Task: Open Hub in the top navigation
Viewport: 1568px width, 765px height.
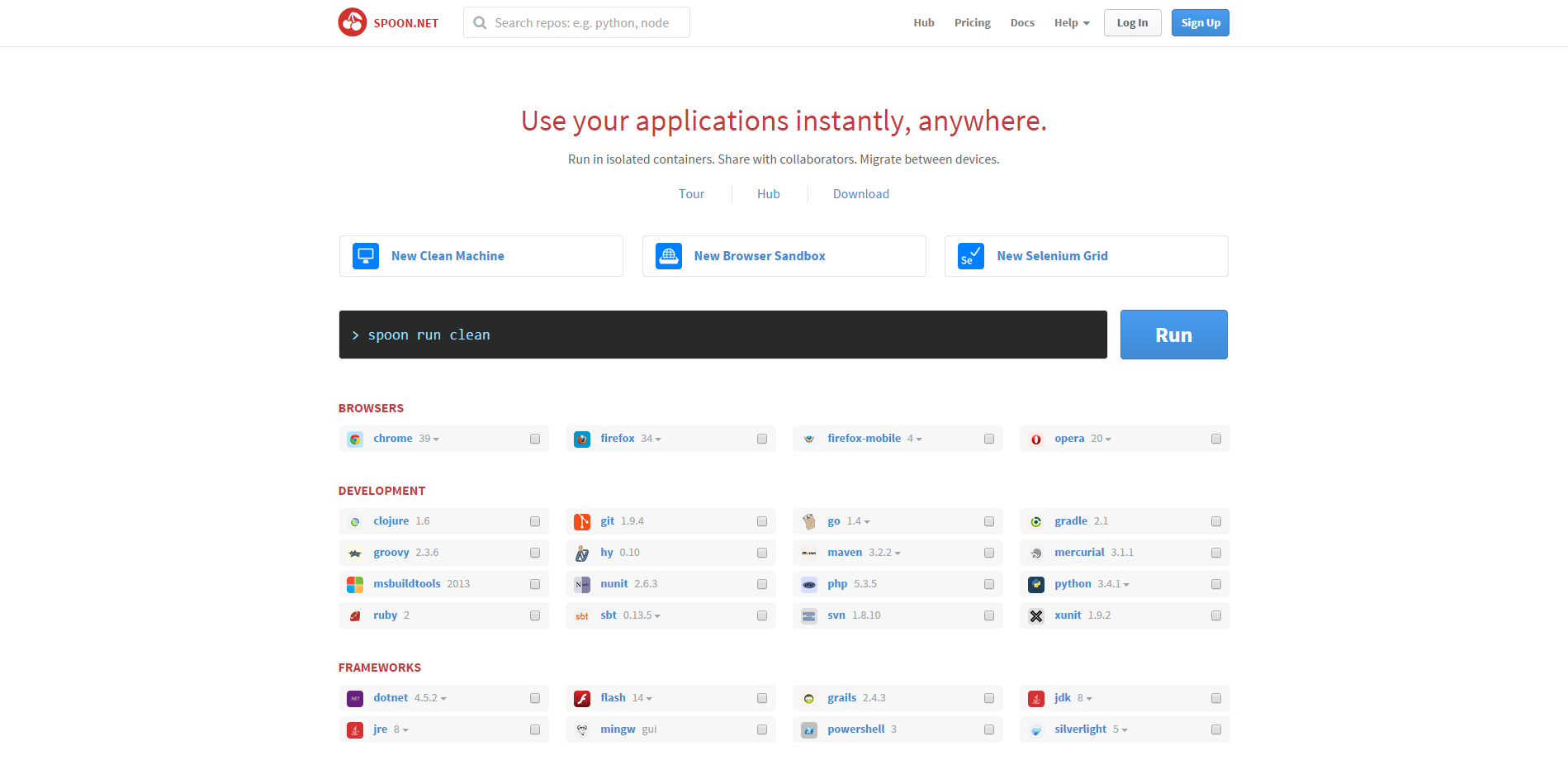Action: [x=924, y=23]
